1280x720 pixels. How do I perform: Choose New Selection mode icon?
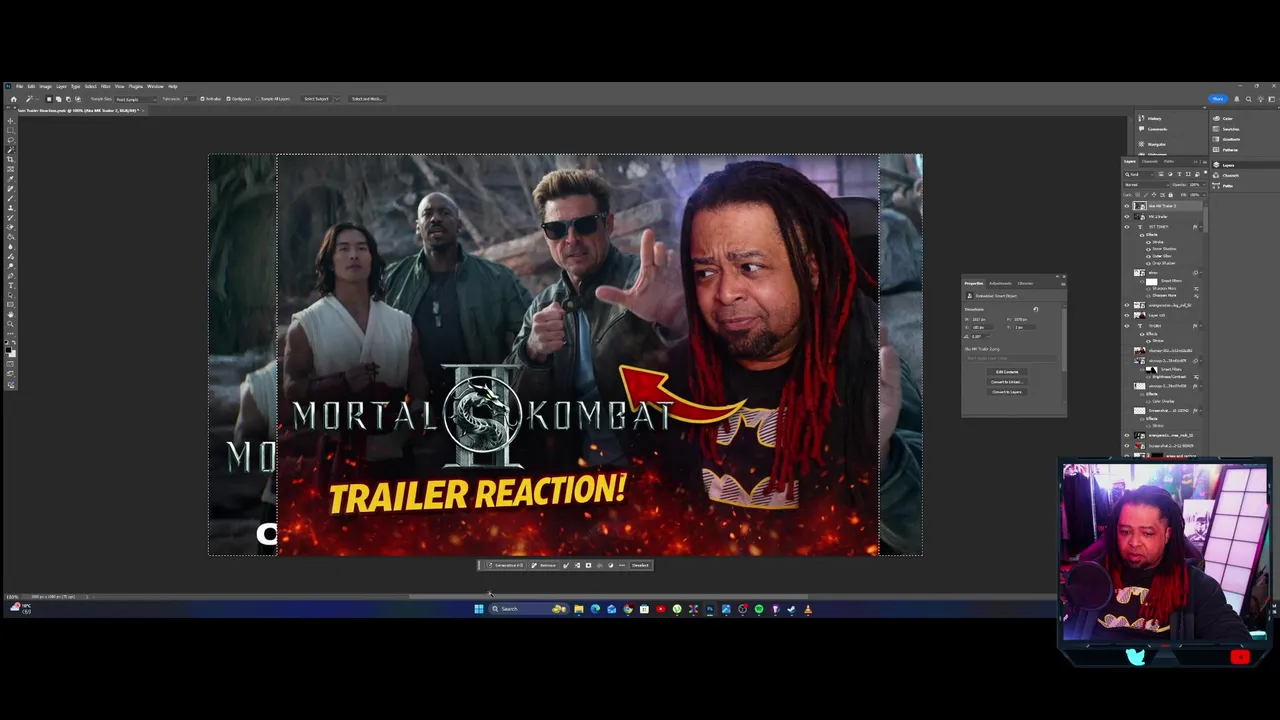[49, 99]
